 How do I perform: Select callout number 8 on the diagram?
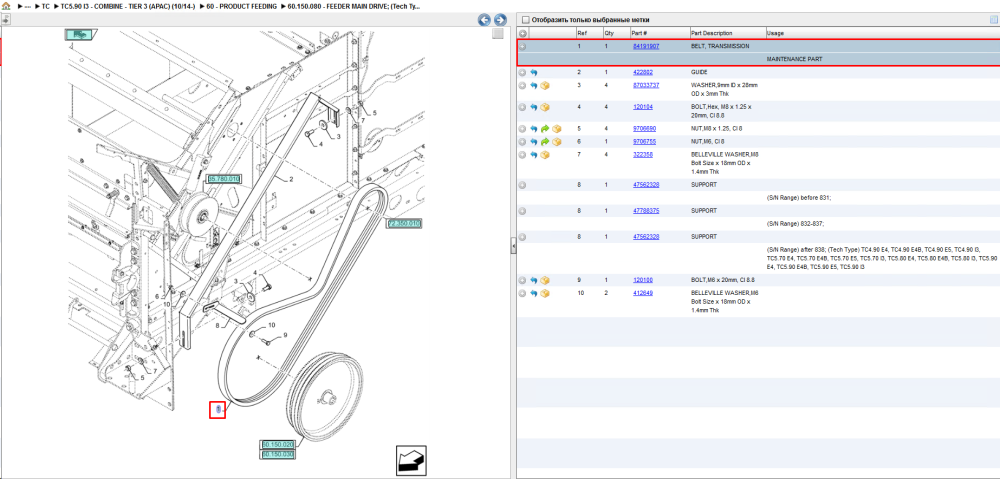click(x=217, y=326)
